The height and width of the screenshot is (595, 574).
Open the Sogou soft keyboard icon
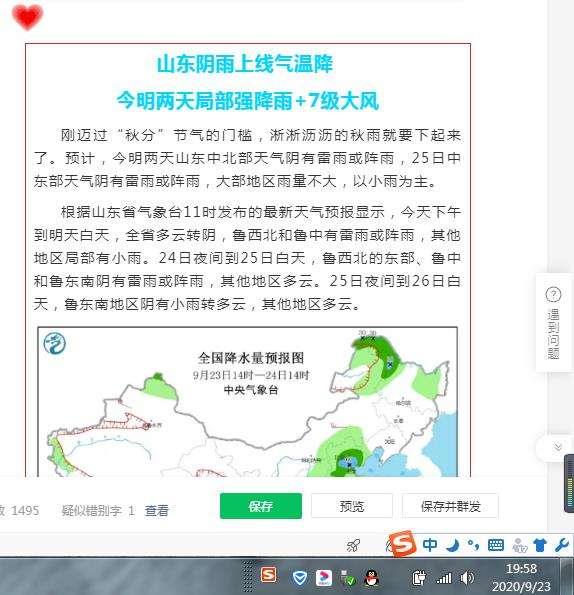coord(495,545)
